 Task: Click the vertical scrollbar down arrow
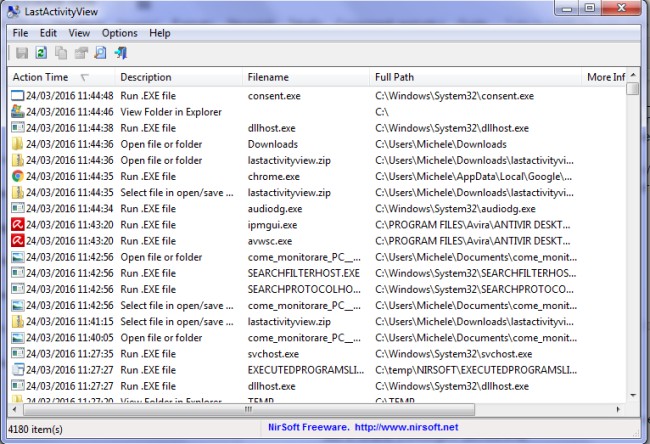coord(633,395)
